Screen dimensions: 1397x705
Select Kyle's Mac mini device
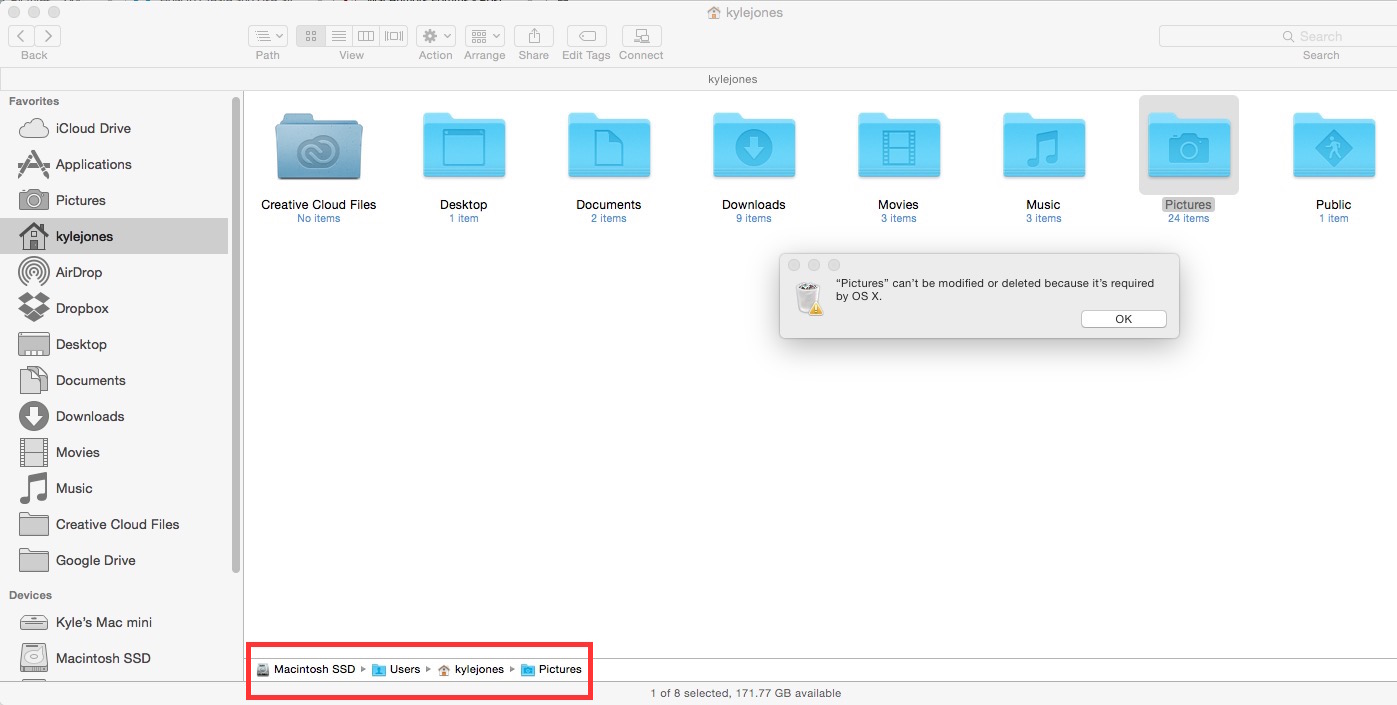pos(114,622)
